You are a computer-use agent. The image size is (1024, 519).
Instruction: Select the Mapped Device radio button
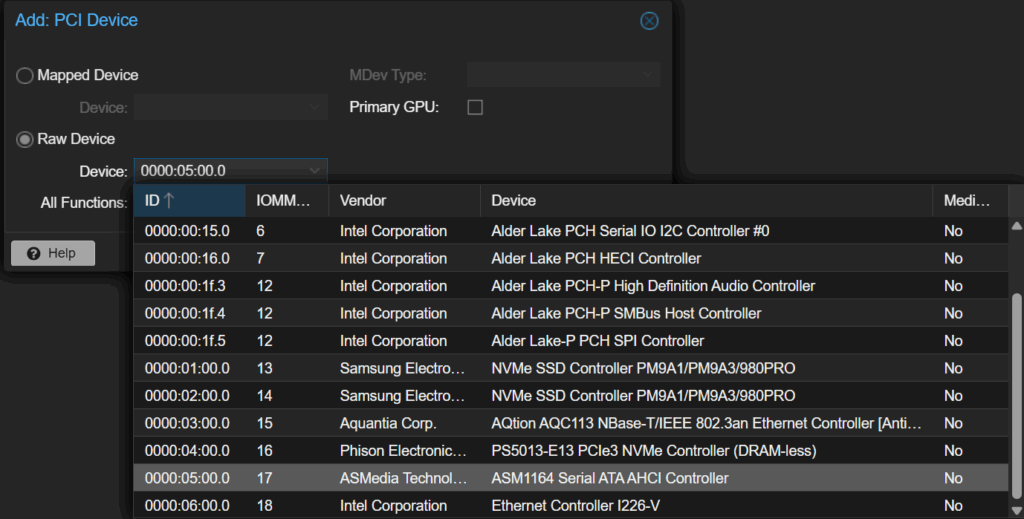tap(25, 75)
